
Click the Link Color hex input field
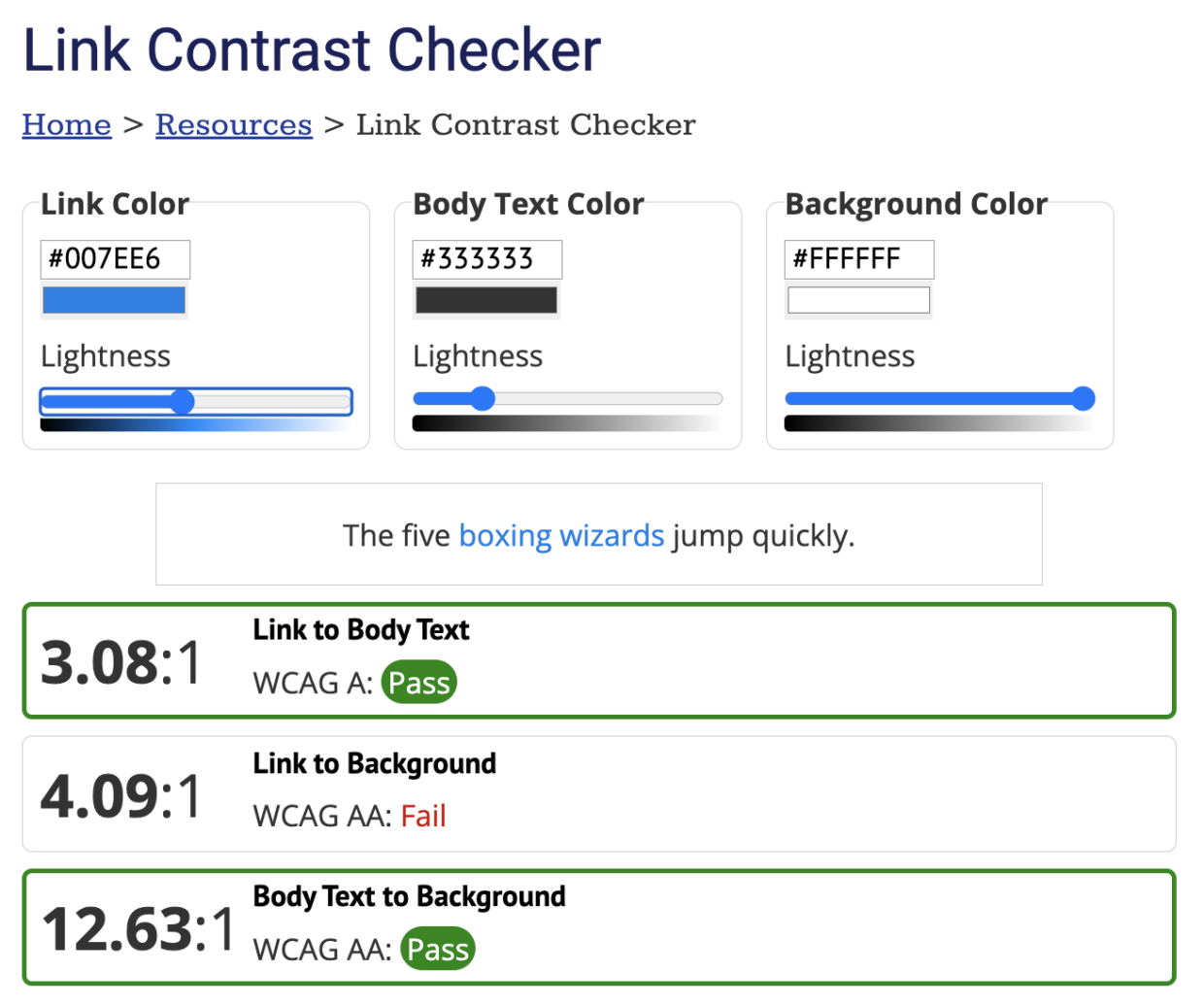[115, 259]
